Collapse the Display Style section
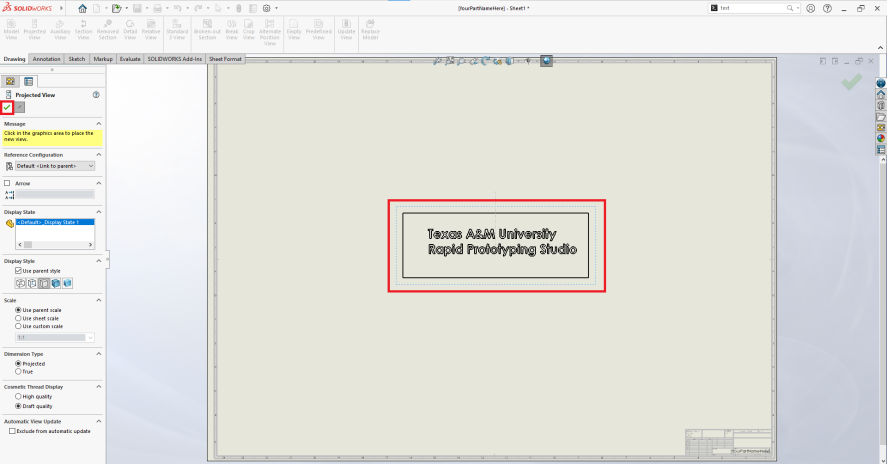This screenshot has height=464, width=887. 98,261
